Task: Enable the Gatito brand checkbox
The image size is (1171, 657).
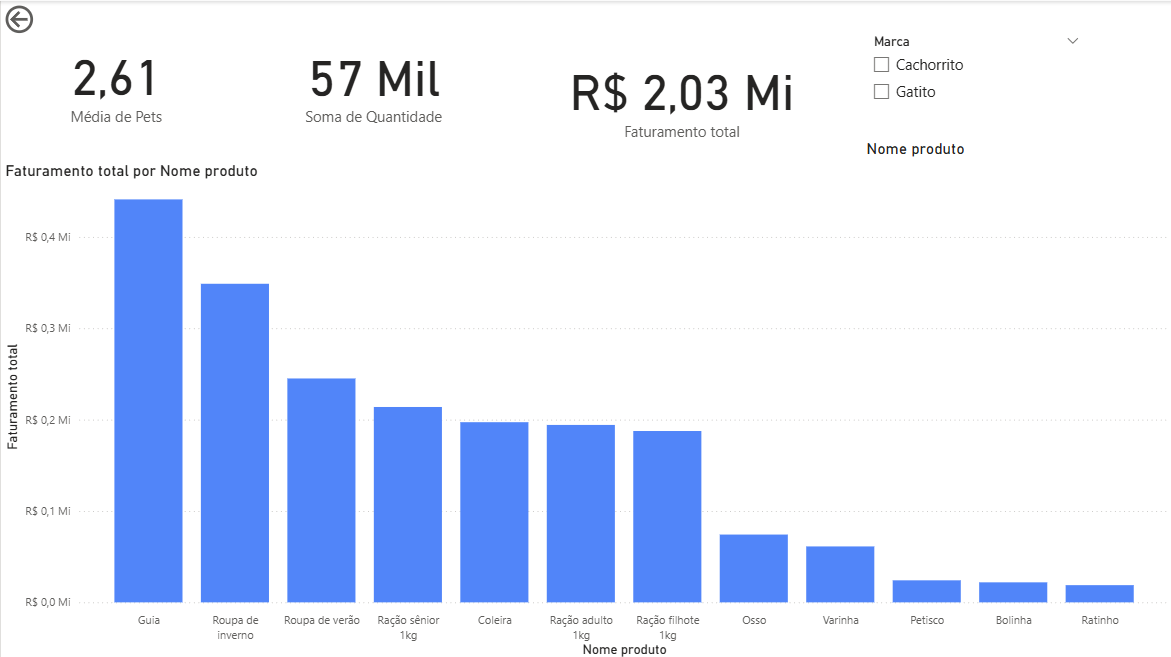Action: (881, 92)
